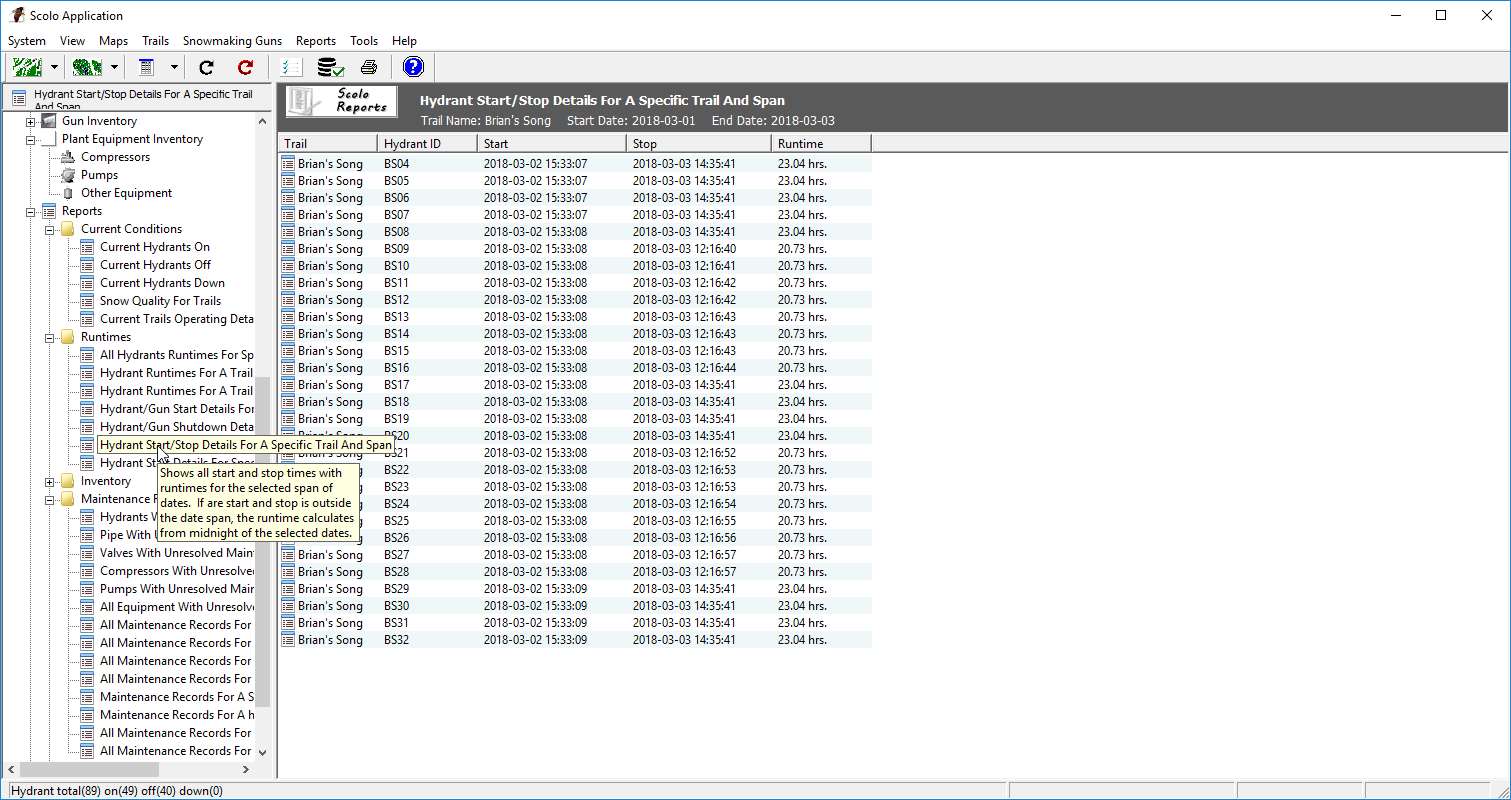Open the dropdown arrow beside the second green map icon

(114, 67)
